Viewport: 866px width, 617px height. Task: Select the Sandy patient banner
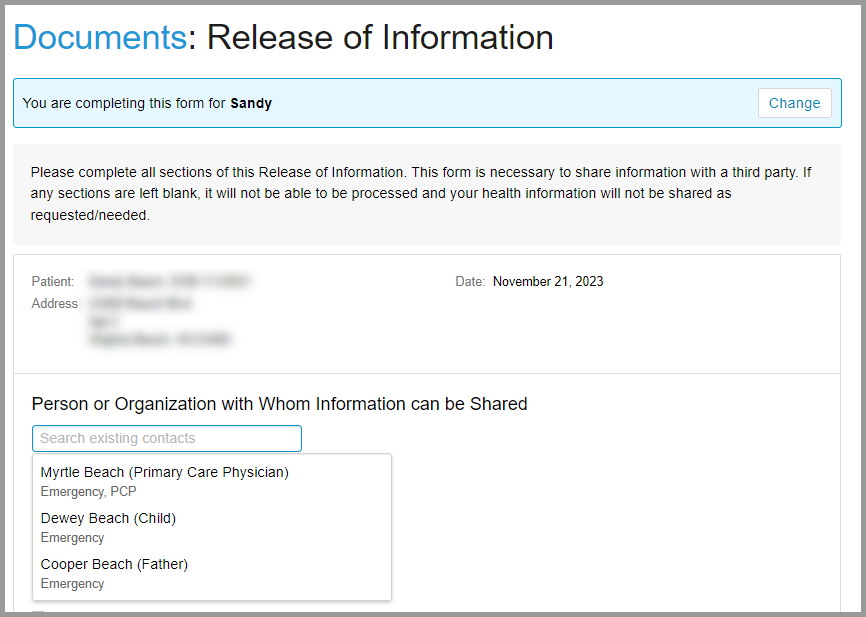433,103
